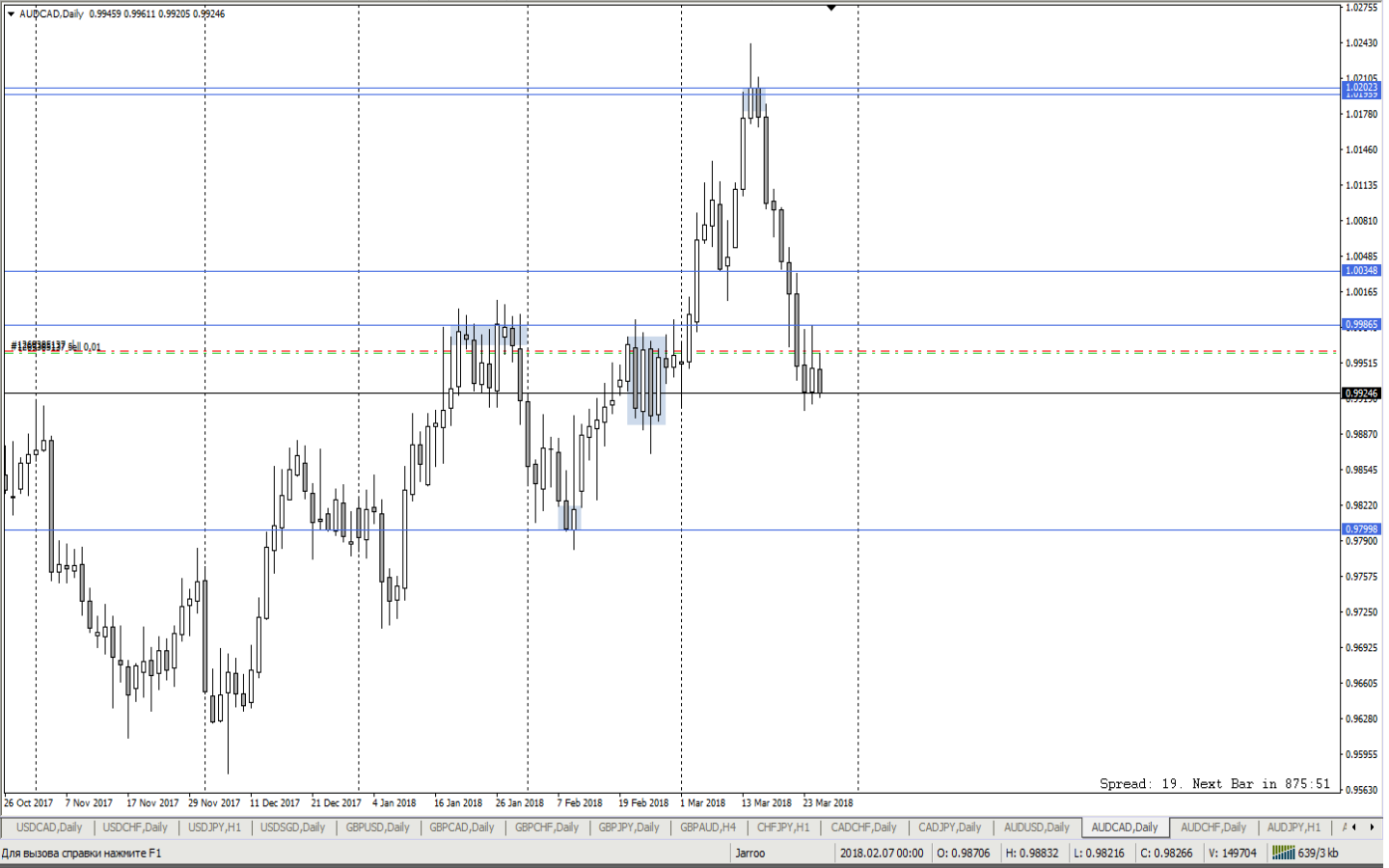Image resolution: width=1389 pixels, height=868 pixels.
Task: Click the 0.97998 price level label
Action: 1361,529
